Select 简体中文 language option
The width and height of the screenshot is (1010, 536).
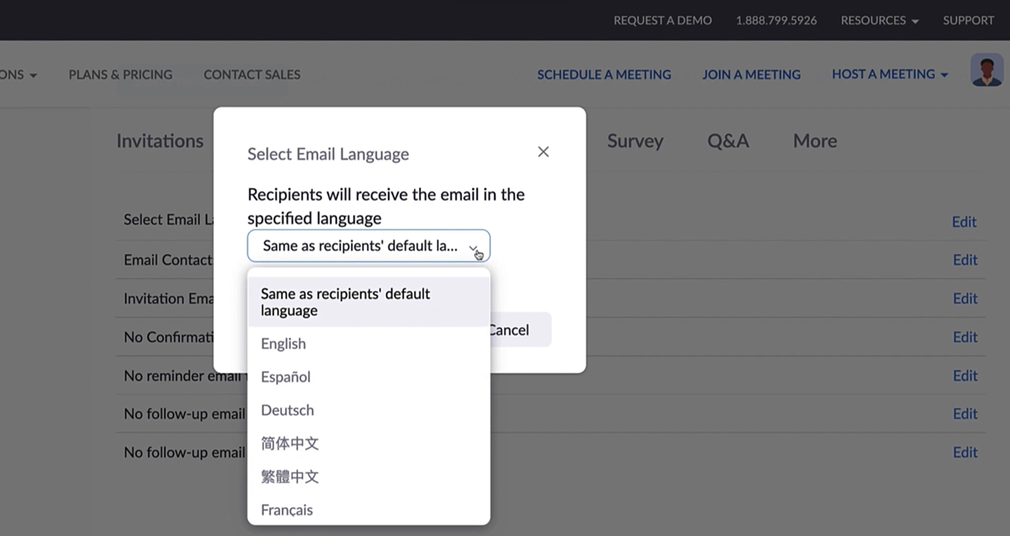tap(290, 443)
